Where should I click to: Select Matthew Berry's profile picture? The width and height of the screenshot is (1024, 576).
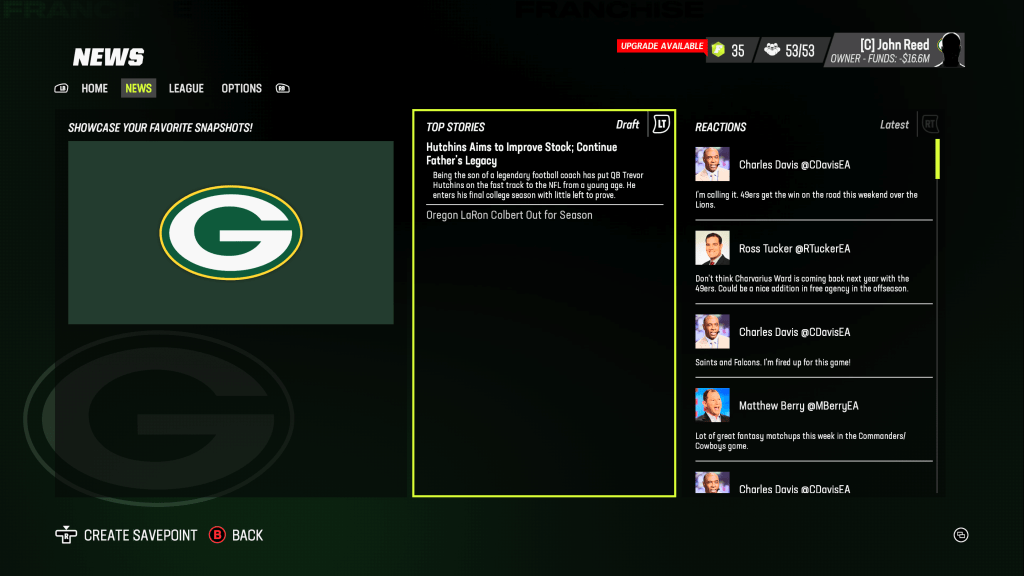712,405
